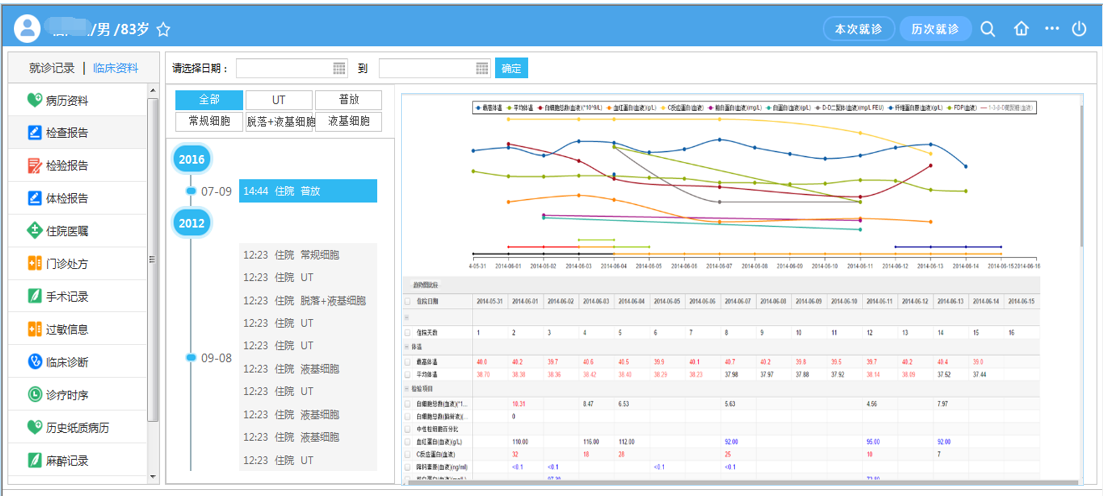Tick the 血红蛋白(血液) row checkbox

pos(408,441)
